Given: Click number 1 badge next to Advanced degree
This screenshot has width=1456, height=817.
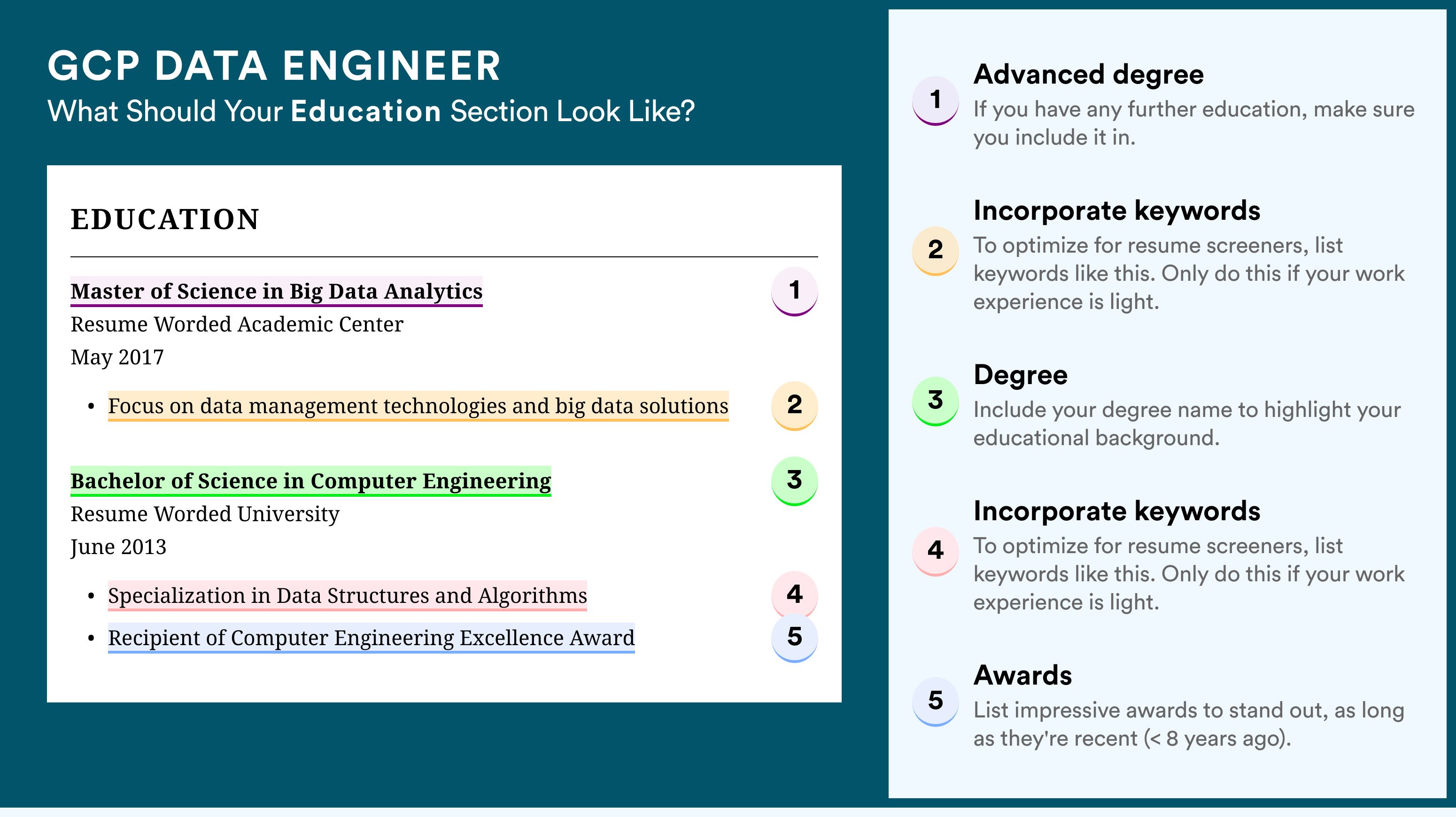Looking at the screenshot, I should coord(935,100).
